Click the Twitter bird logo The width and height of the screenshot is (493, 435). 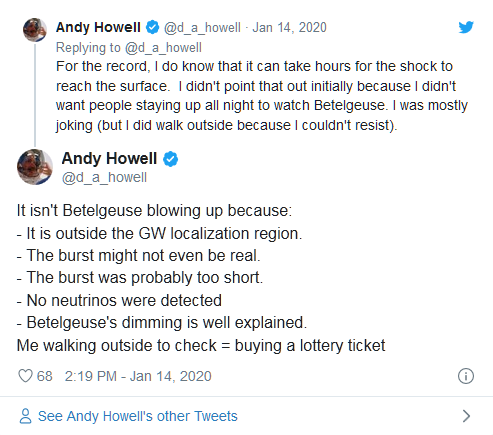pos(466,27)
